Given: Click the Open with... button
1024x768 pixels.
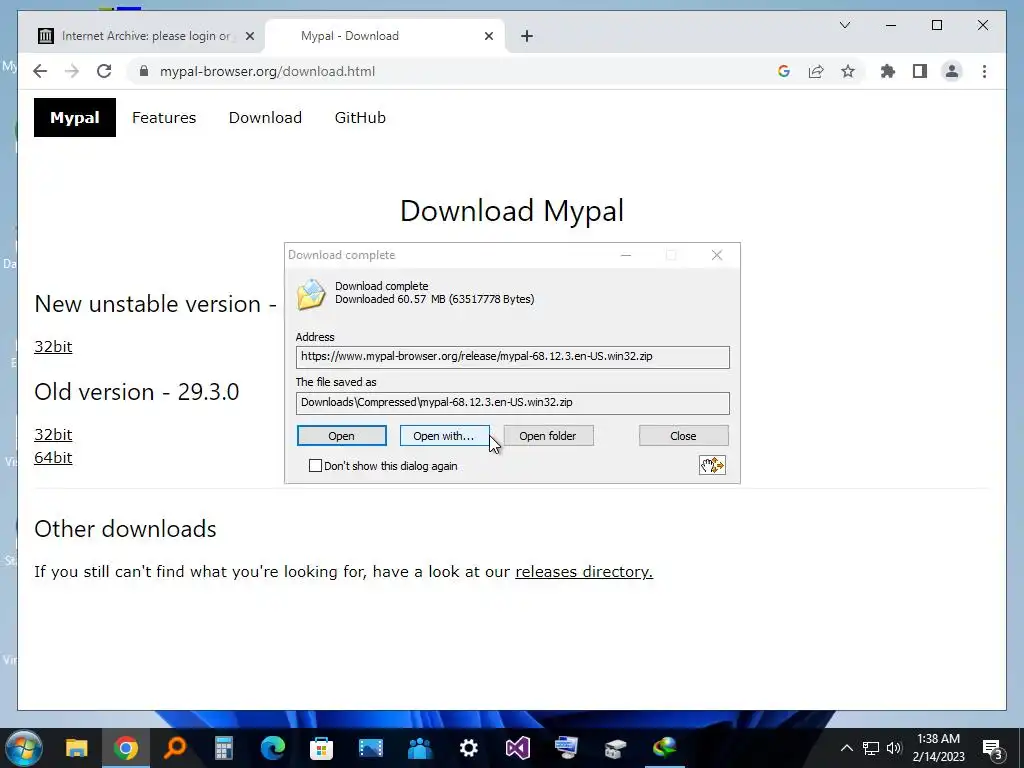Looking at the screenshot, I should click(444, 436).
